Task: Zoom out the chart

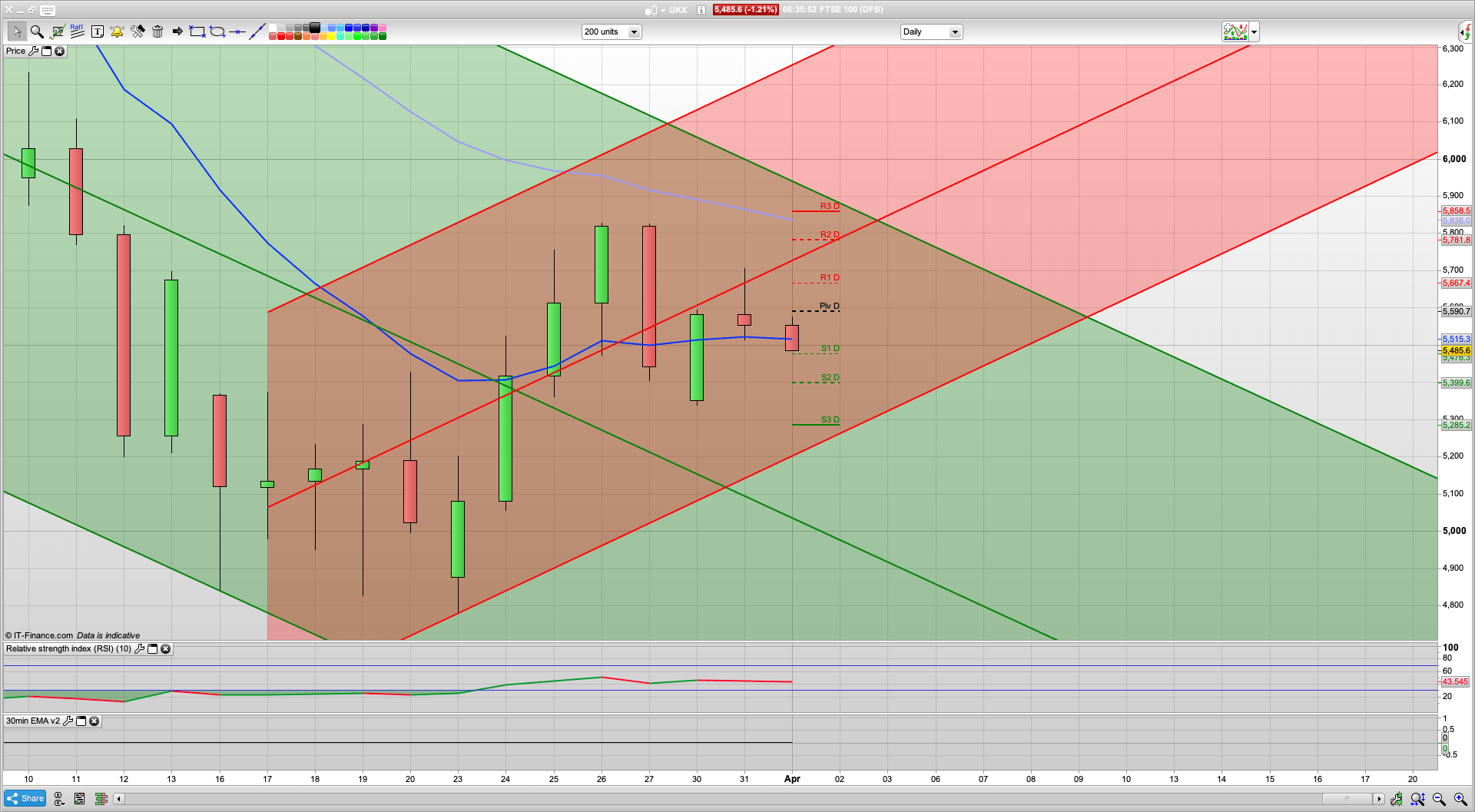Action: pyautogui.click(x=1439, y=799)
